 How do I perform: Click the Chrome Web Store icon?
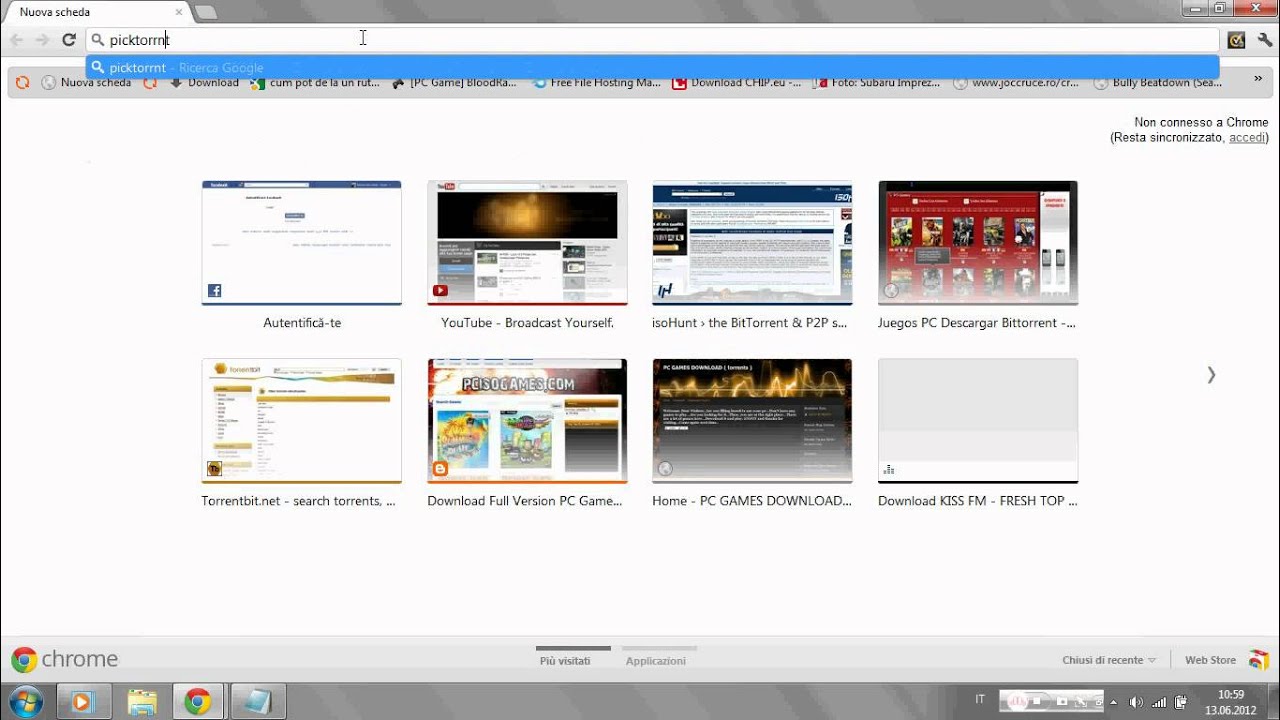coord(1258,660)
